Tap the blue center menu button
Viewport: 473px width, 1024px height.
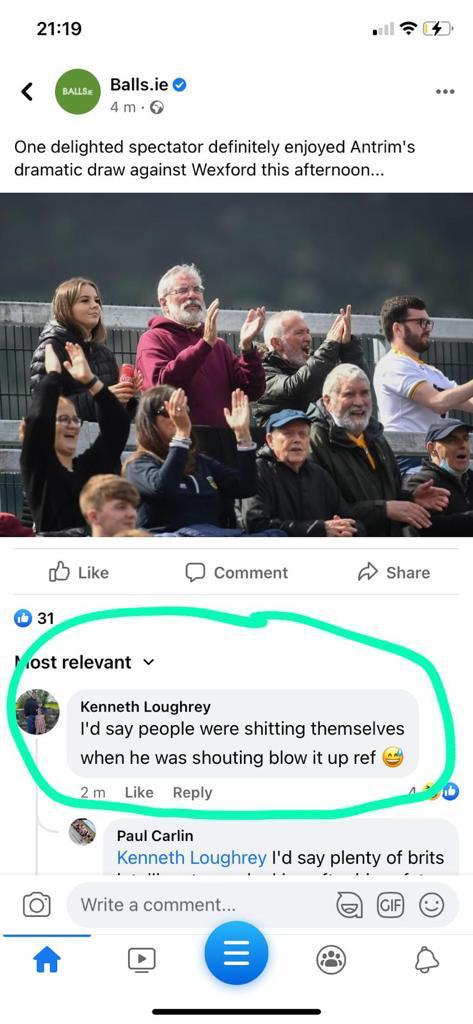pos(236,953)
